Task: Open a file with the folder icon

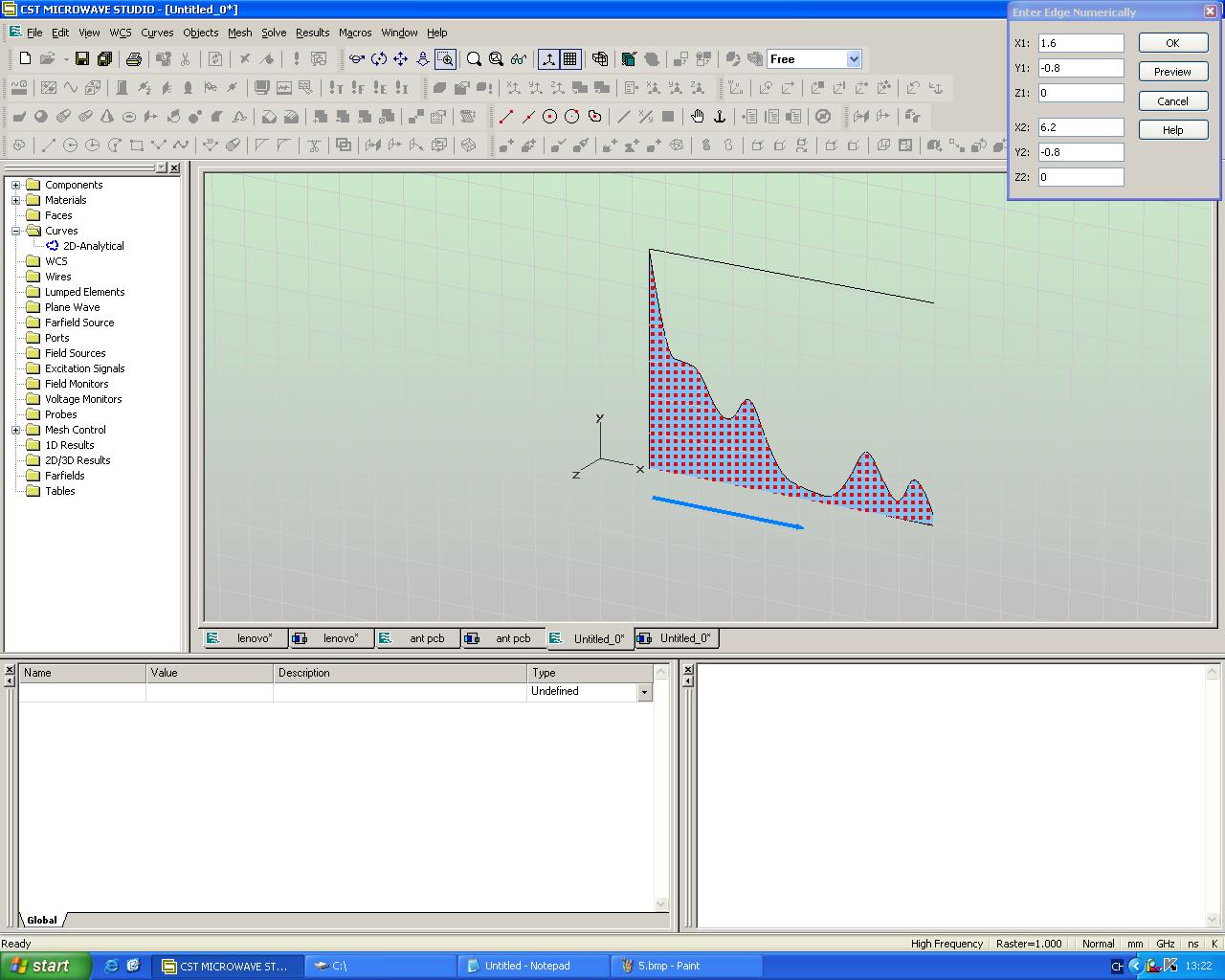Action: tap(48, 59)
